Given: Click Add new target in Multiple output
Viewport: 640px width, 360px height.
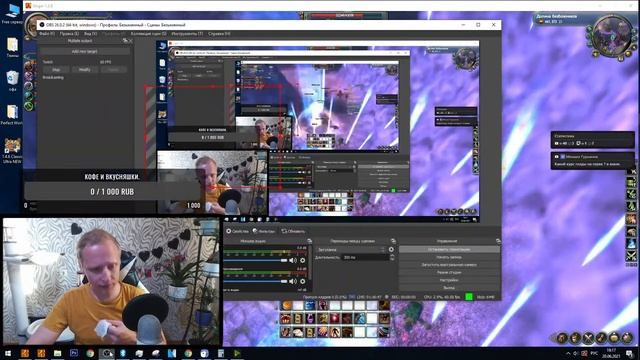Looking at the screenshot, I should click(x=84, y=52).
